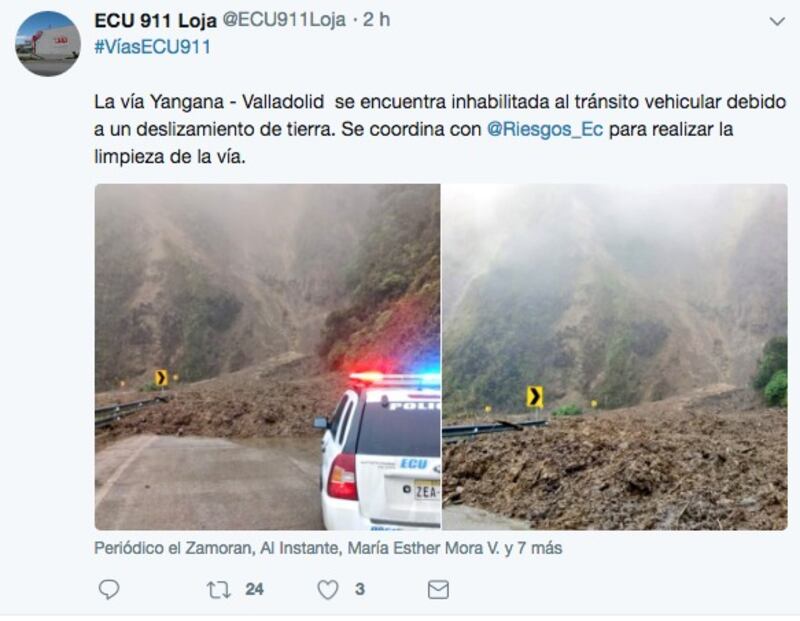Open the right landslide photo
Image resolution: width=800 pixels, height=621 pixels.
(x=615, y=357)
